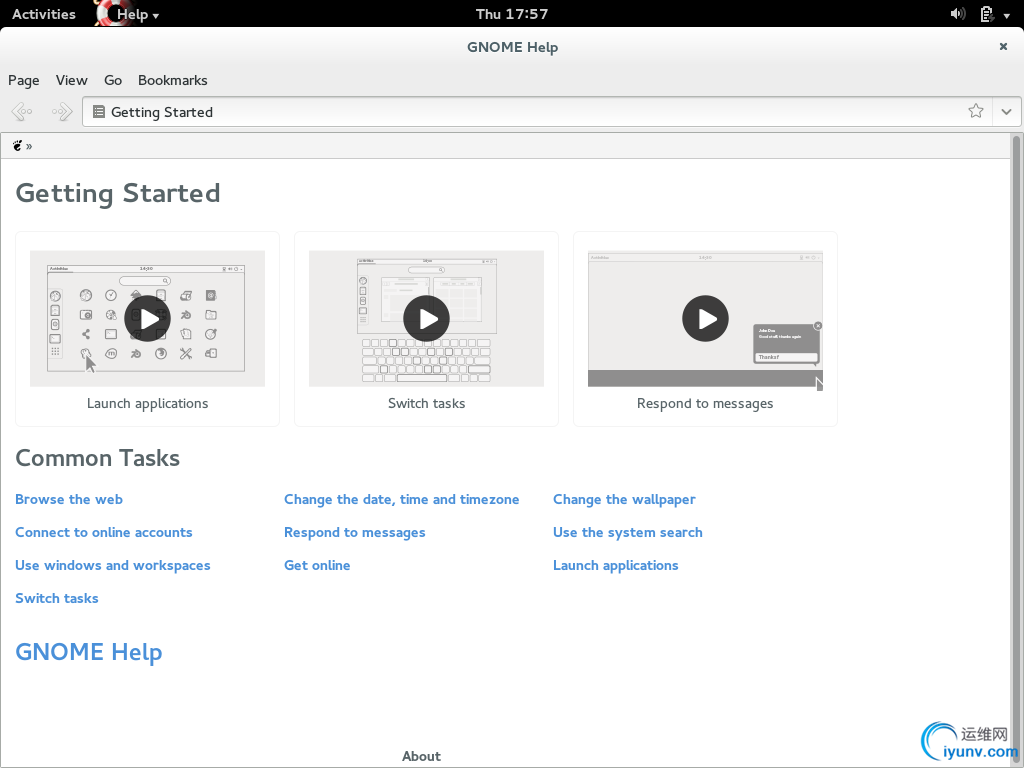
Task: Click the back navigation arrow
Action: [x=22, y=112]
